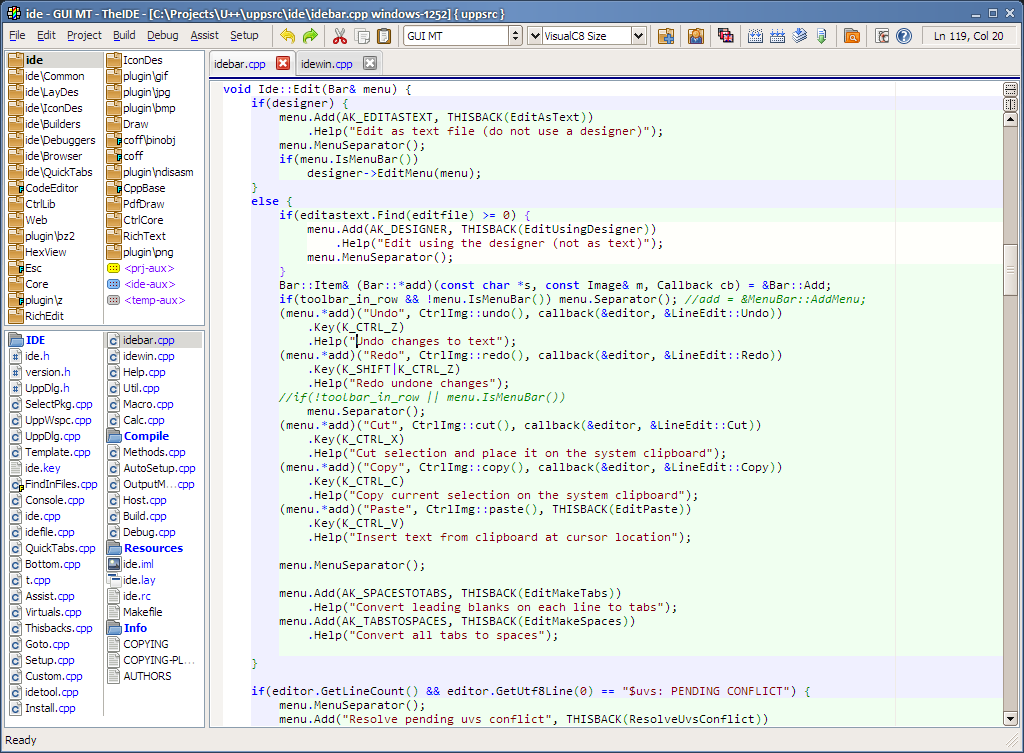
Task: Click the blue Help question mark icon
Action: click(904, 36)
